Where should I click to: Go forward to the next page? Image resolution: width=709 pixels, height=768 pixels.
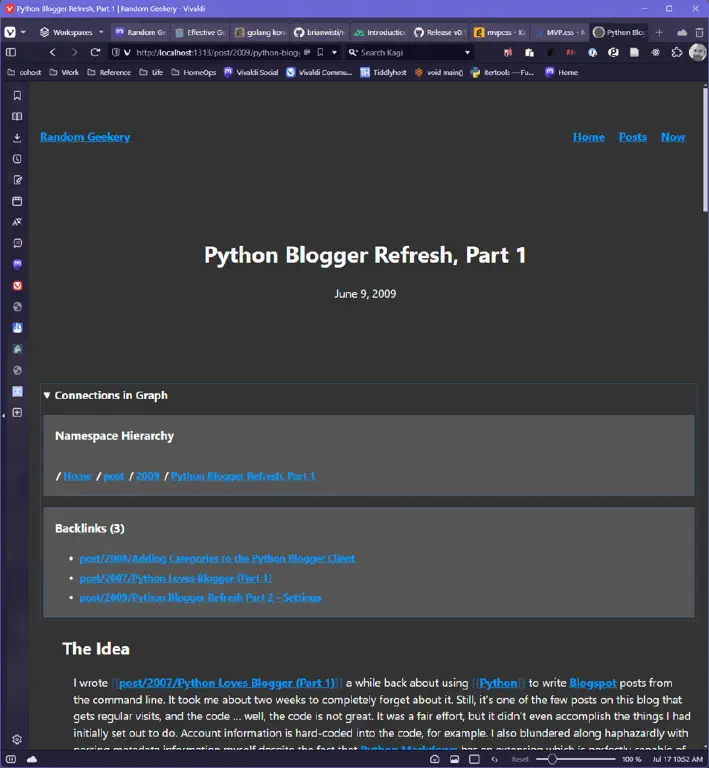point(74,52)
